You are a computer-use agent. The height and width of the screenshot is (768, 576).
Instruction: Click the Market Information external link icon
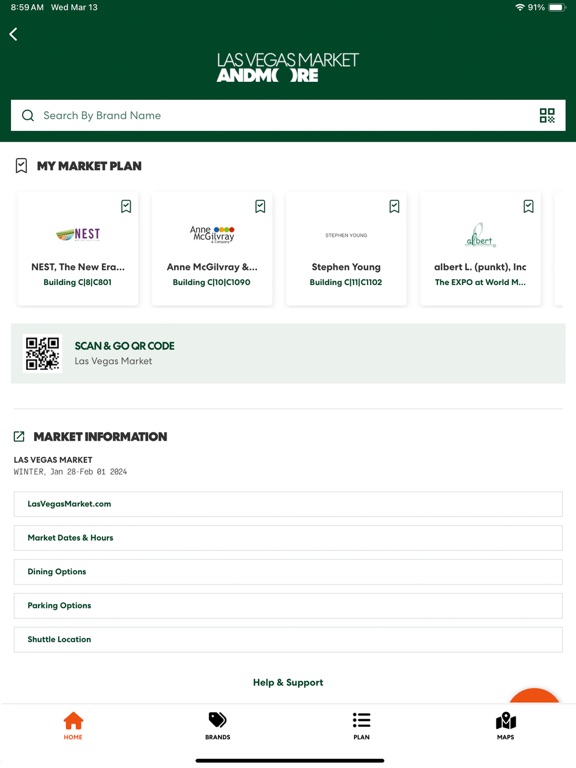point(19,436)
